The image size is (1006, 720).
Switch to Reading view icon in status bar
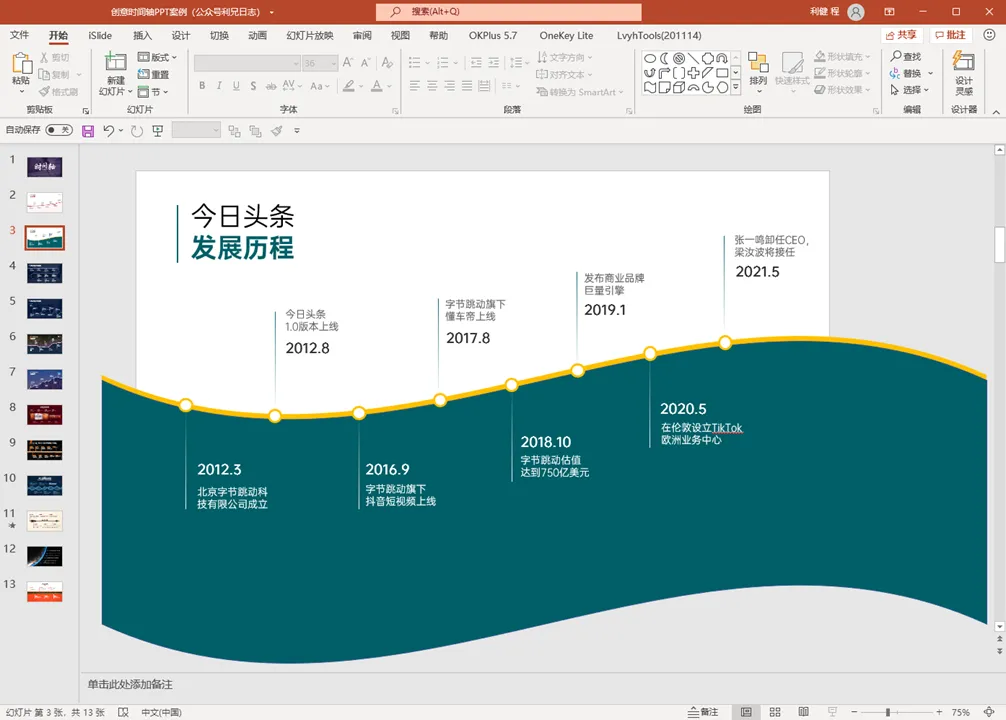point(803,712)
